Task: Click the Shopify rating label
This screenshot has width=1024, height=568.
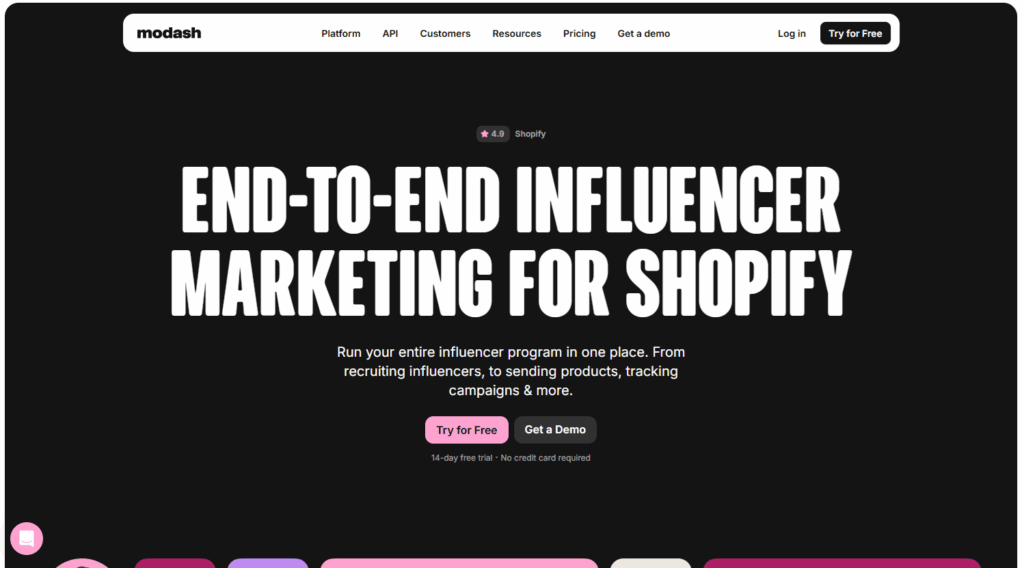Action: click(530, 134)
